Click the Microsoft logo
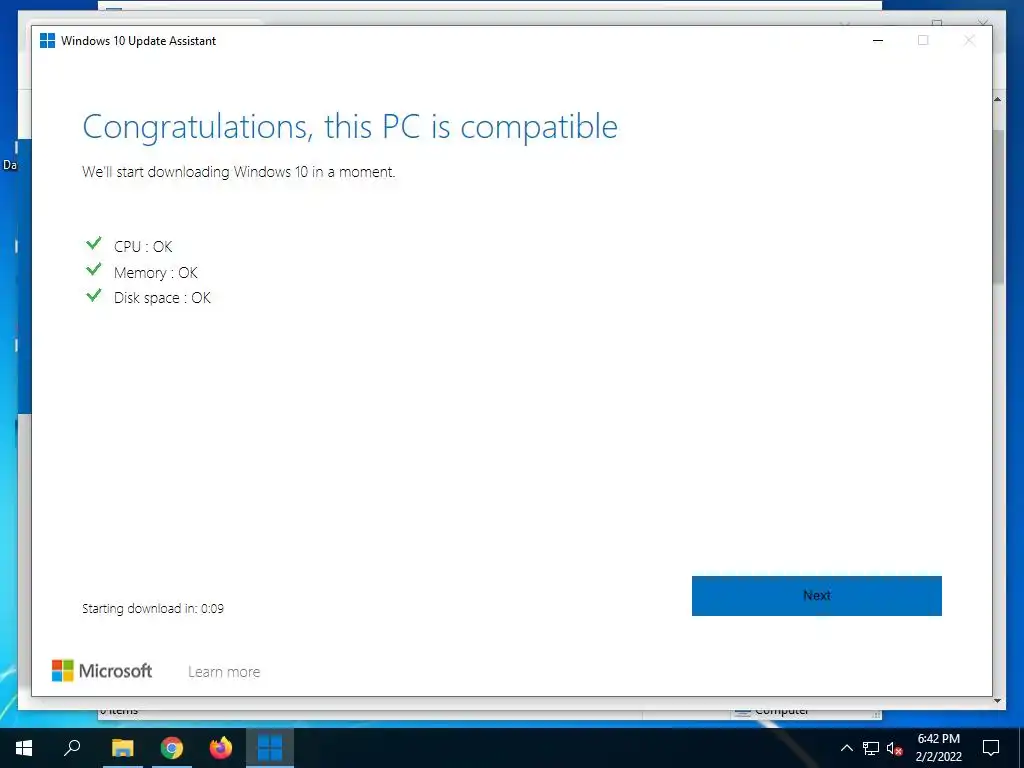Viewport: 1024px width, 768px height. click(x=102, y=671)
